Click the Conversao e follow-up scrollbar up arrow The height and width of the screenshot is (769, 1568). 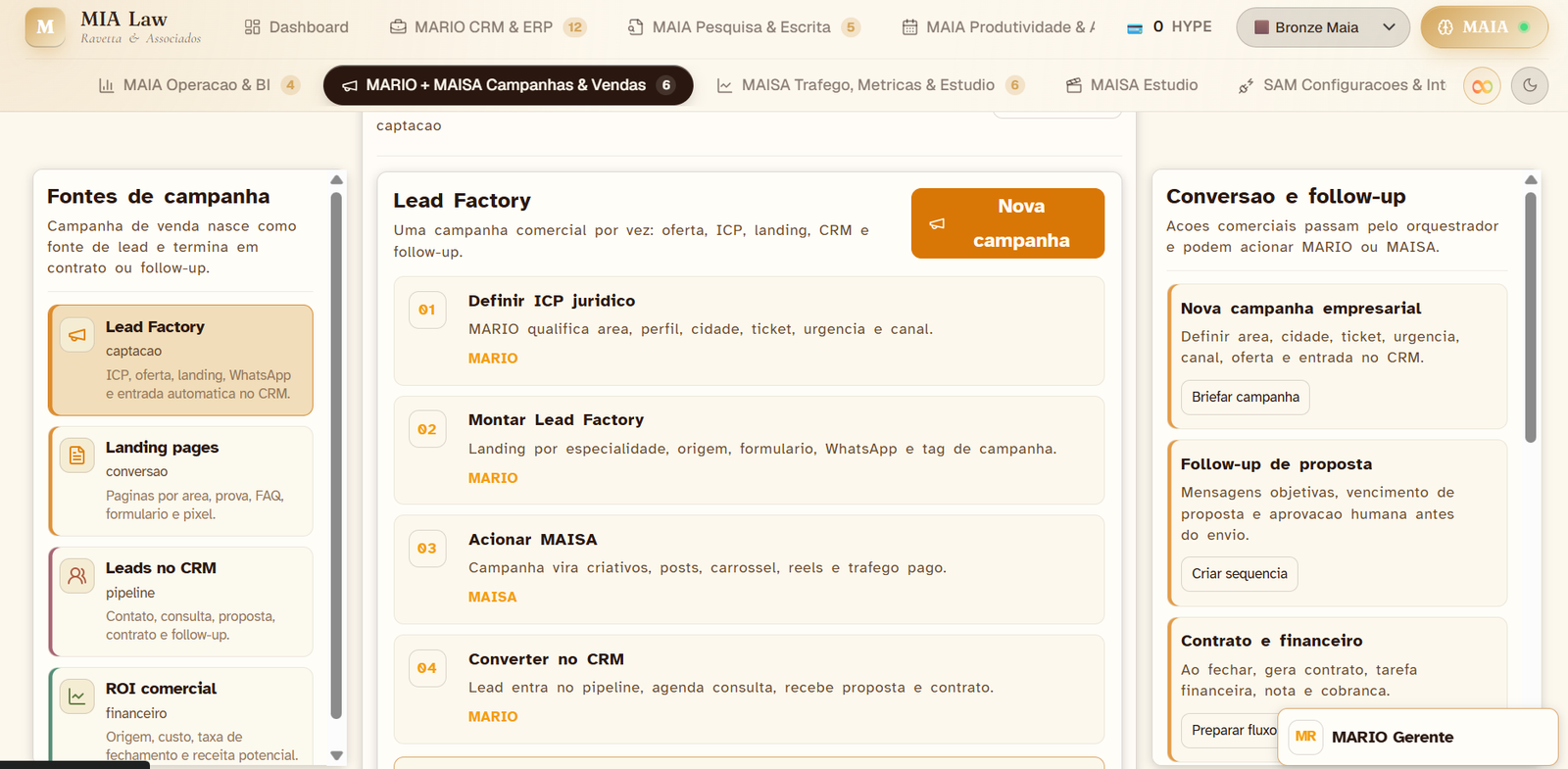pos(1531,180)
